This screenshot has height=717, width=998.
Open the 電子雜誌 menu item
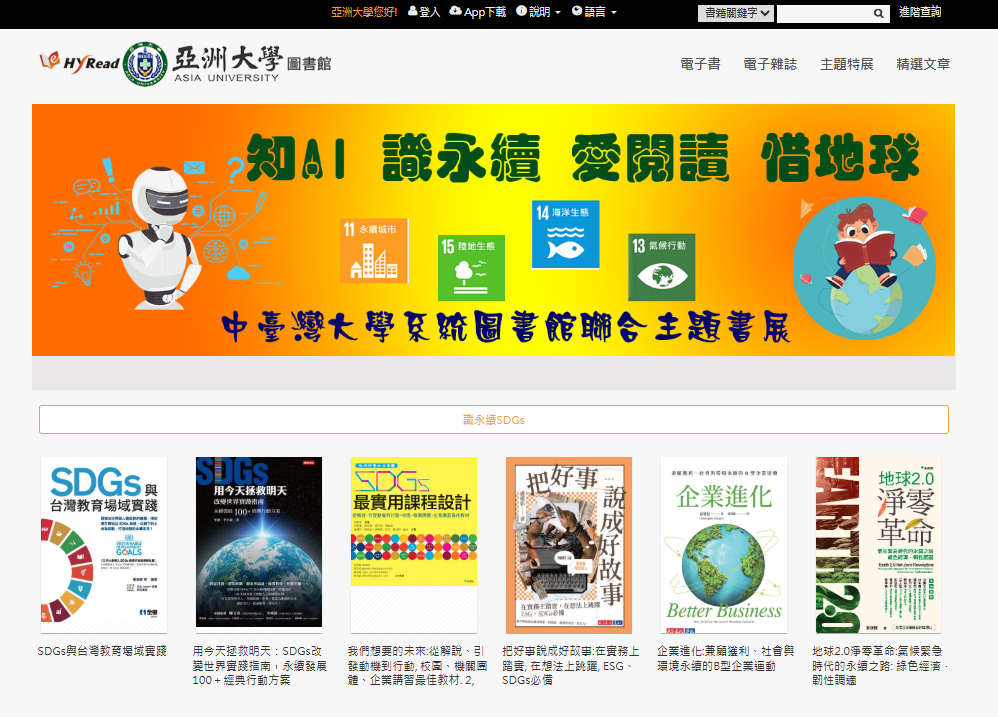click(x=770, y=64)
